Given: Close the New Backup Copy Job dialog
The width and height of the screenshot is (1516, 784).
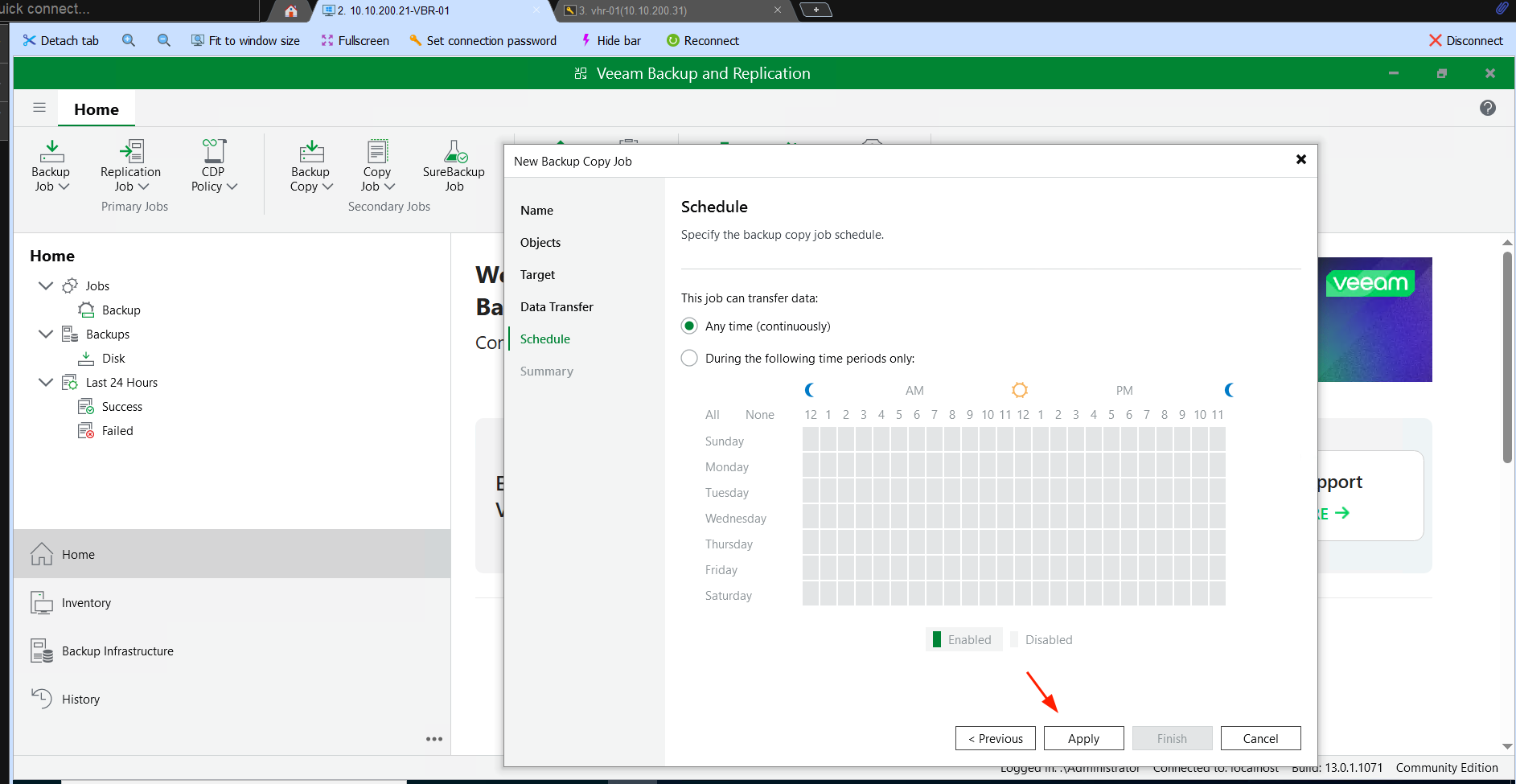Looking at the screenshot, I should click(x=1301, y=159).
